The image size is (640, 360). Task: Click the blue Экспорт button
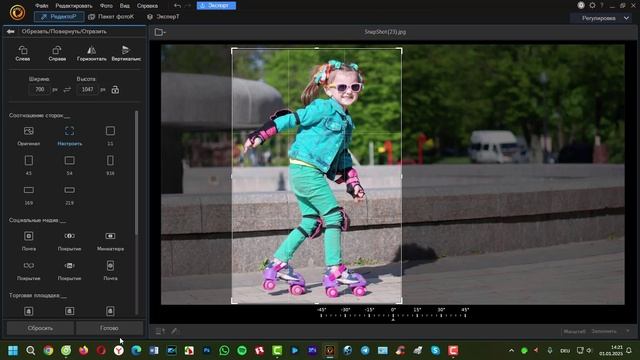coord(216,6)
